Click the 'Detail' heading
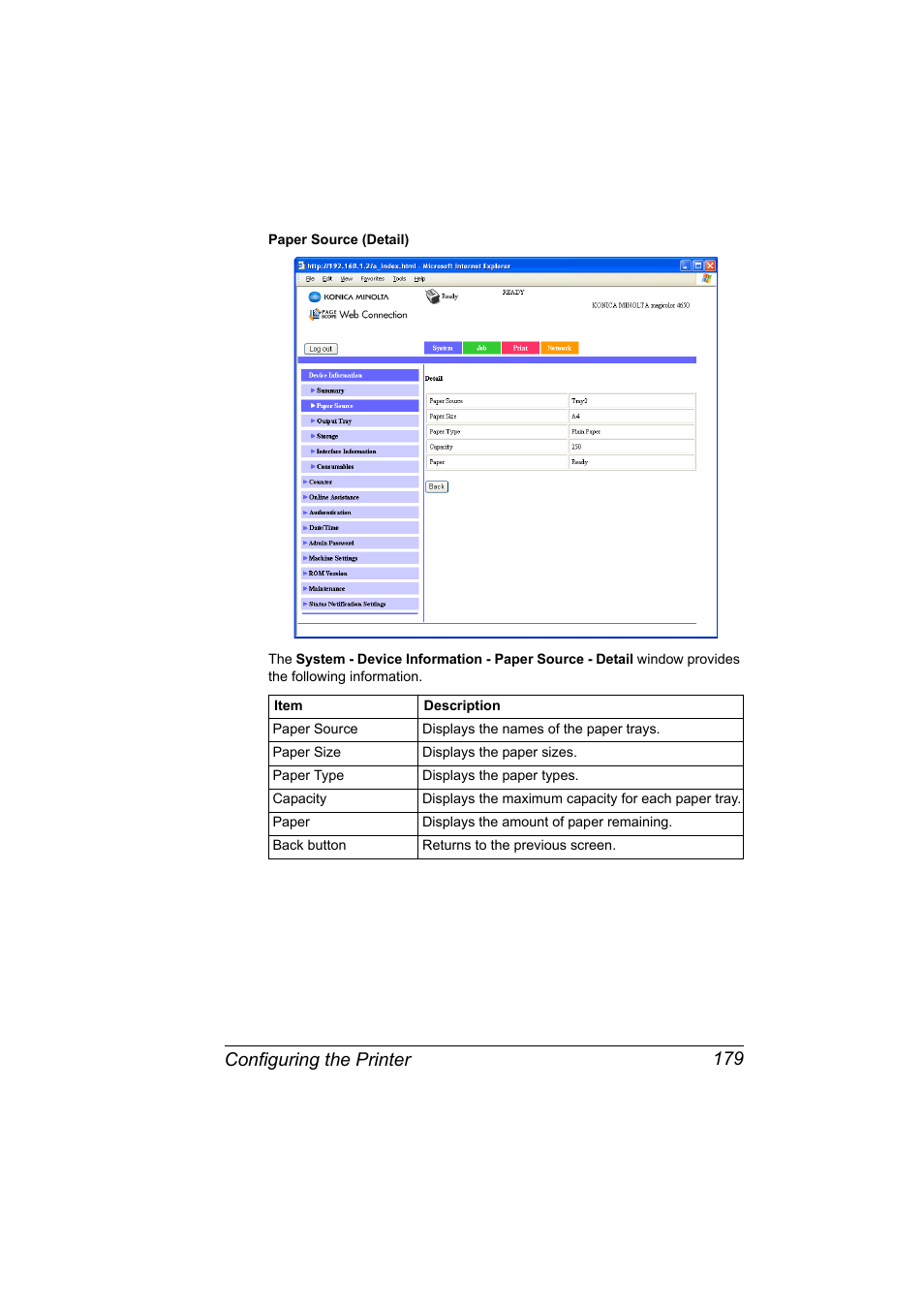The width and height of the screenshot is (924, 1308). tap(434, 379)
